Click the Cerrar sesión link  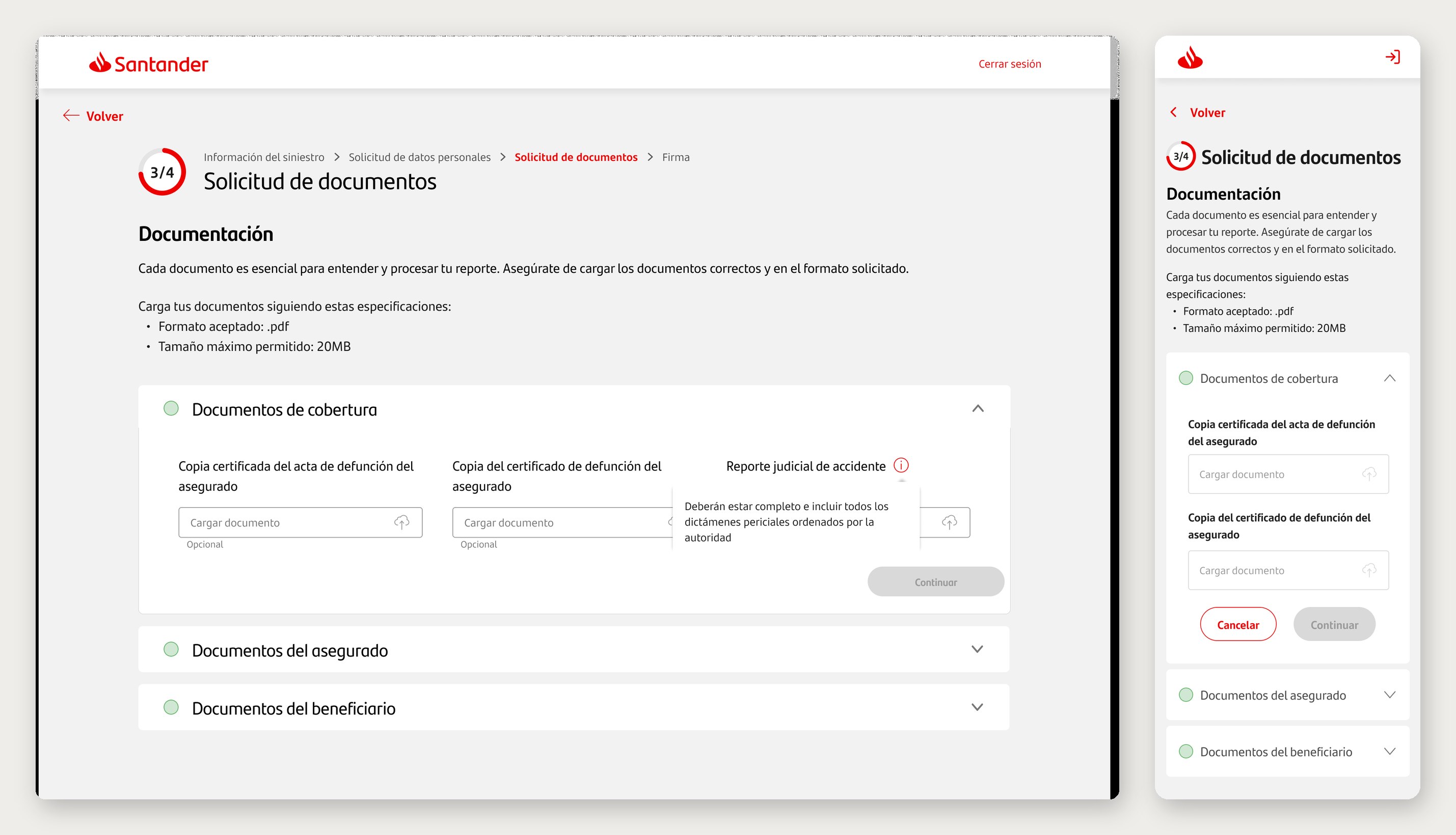tap(1010, 64)
